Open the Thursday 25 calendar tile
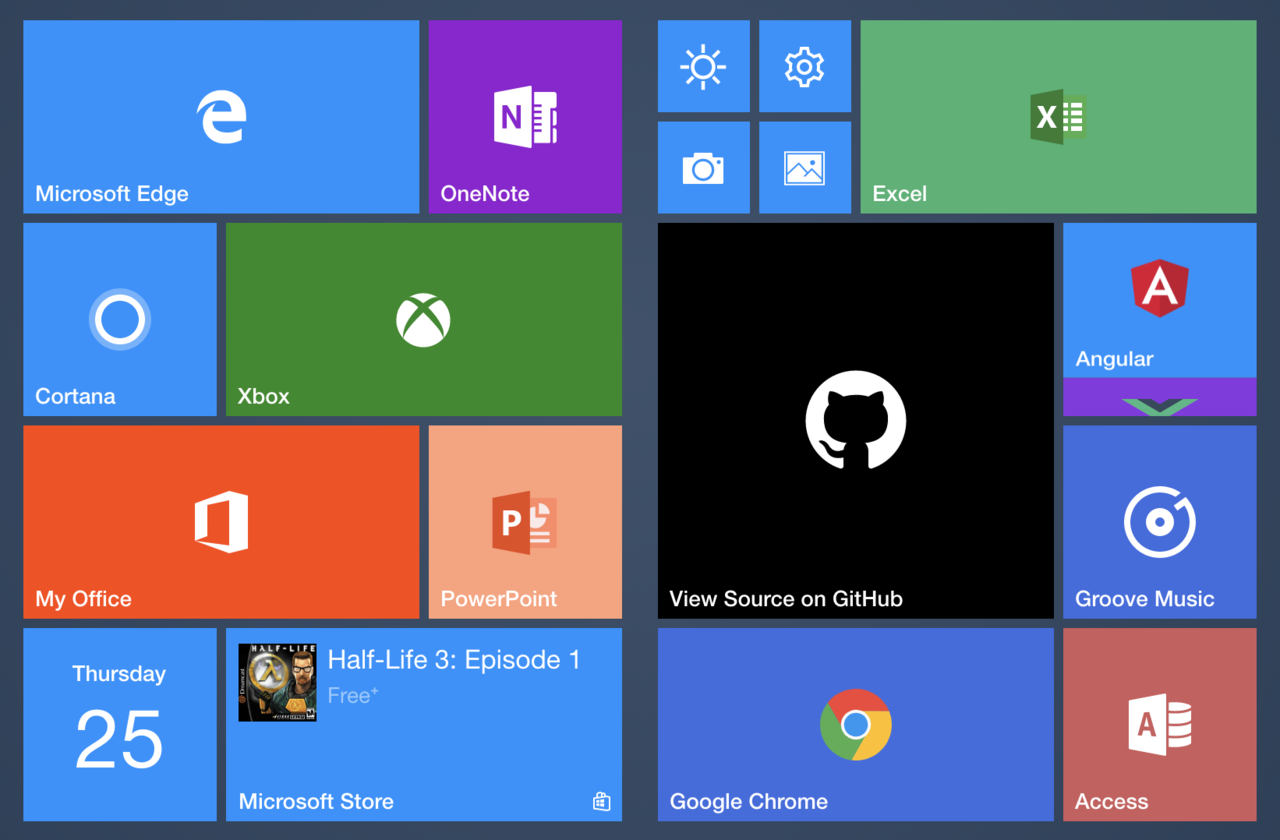 [120, 724]
